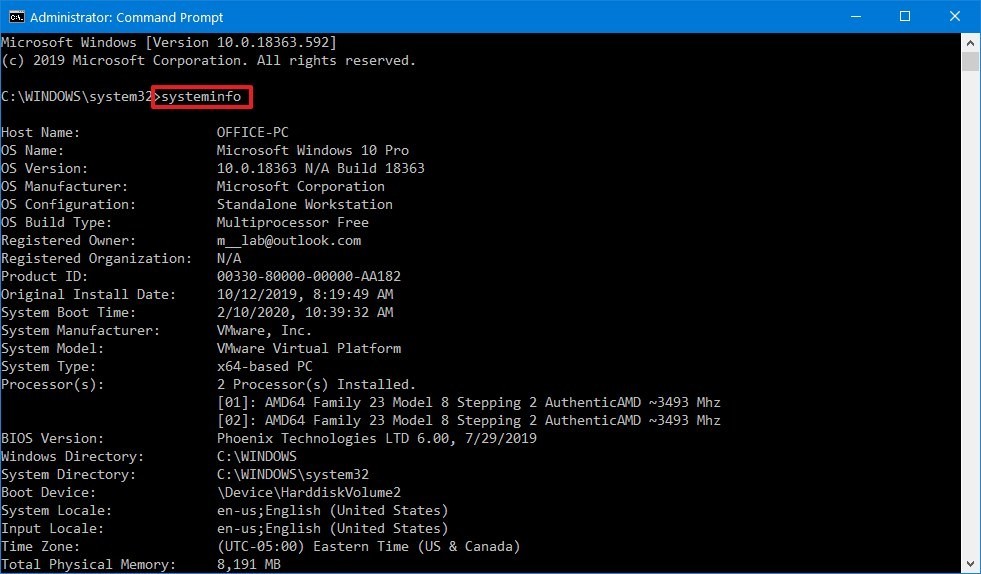Click the \Device\HarddiskVolume2 boot device value
The image size is (981, 574).
[308, 492]
